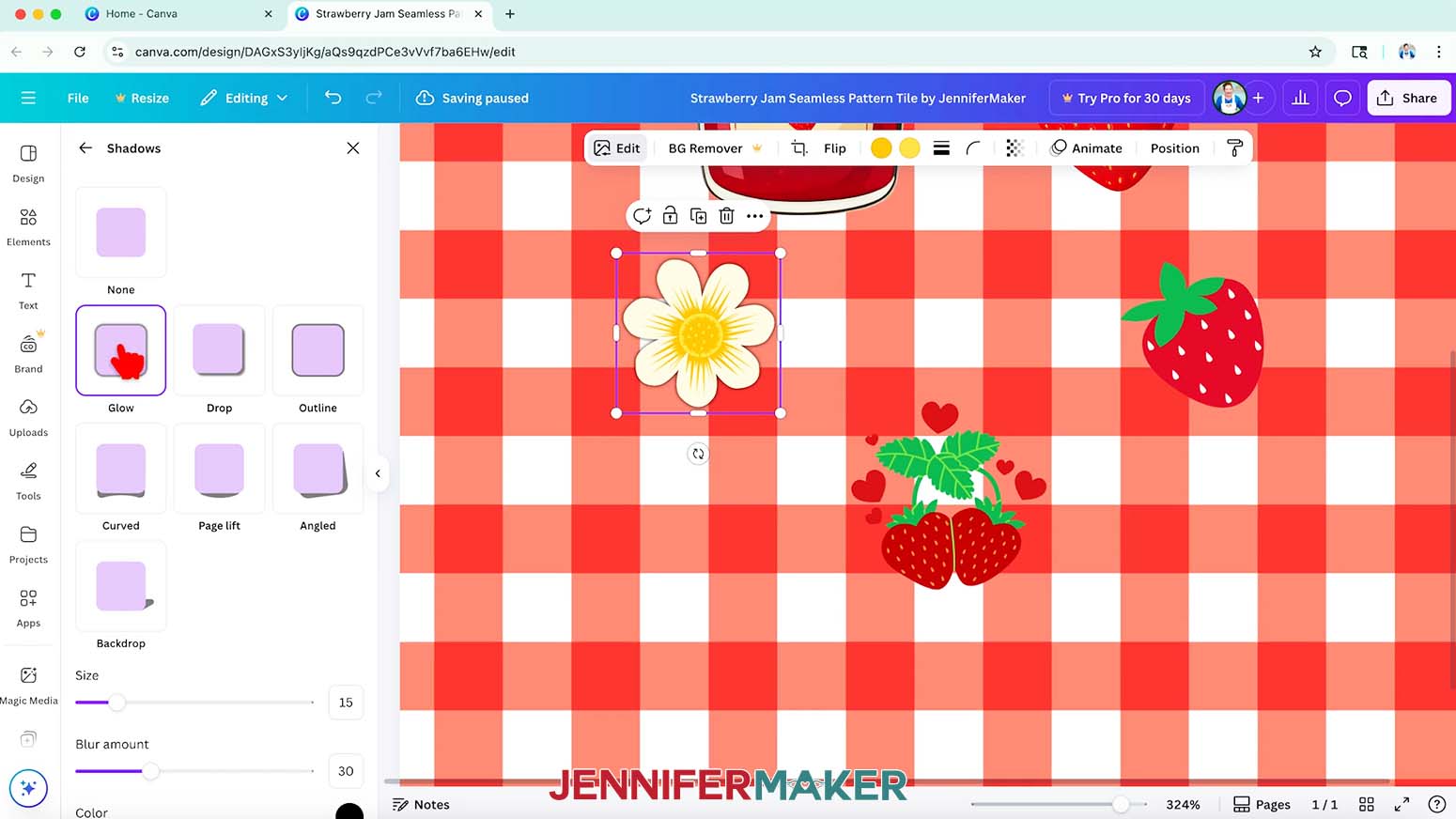Click BG Remover in the toolbar

(715, 148)
